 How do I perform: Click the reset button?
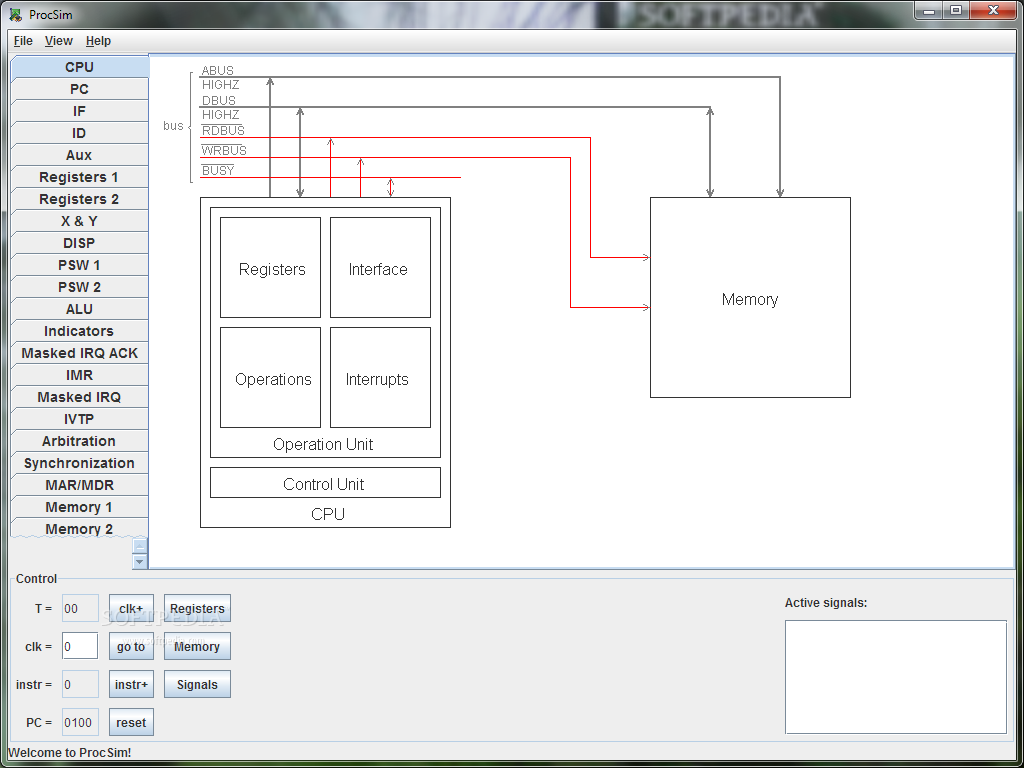pyautogui.click(x=131, y=722)
